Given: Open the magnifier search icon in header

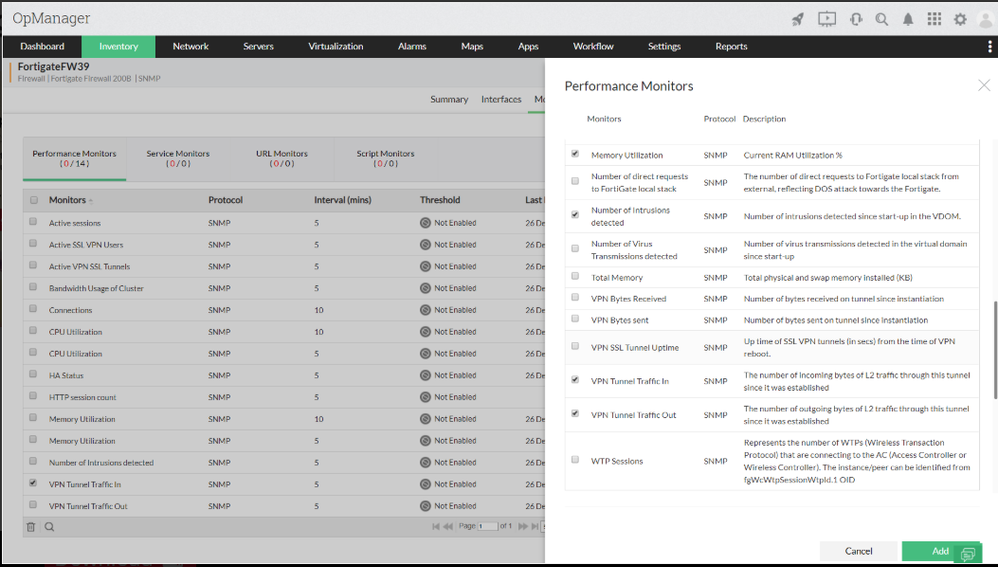Looking at the screenshot, I should [882, 19].
